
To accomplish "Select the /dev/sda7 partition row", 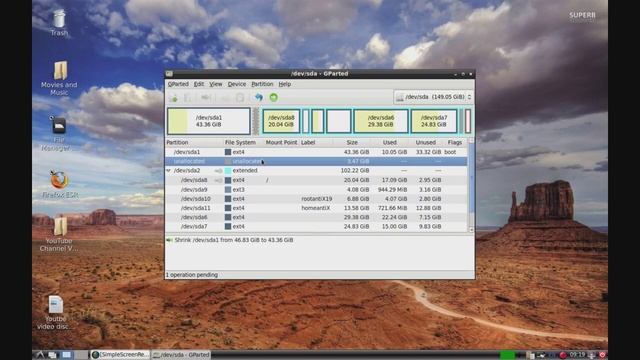I will 316,227.
